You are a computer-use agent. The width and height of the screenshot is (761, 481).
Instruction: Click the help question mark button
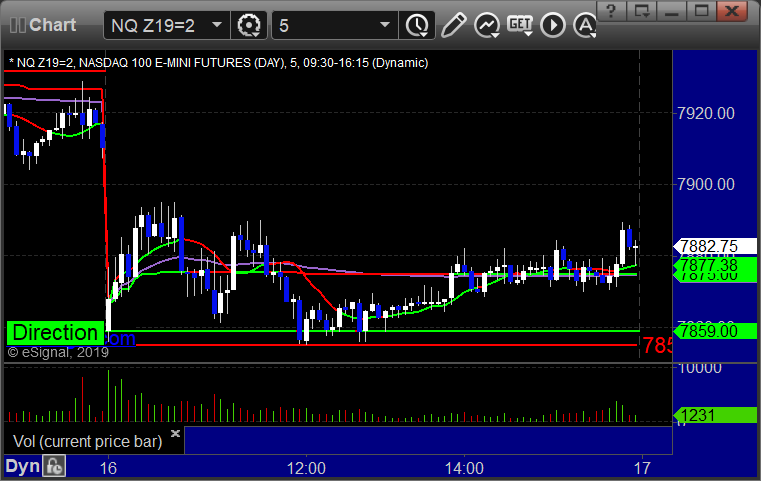[611, 11]
